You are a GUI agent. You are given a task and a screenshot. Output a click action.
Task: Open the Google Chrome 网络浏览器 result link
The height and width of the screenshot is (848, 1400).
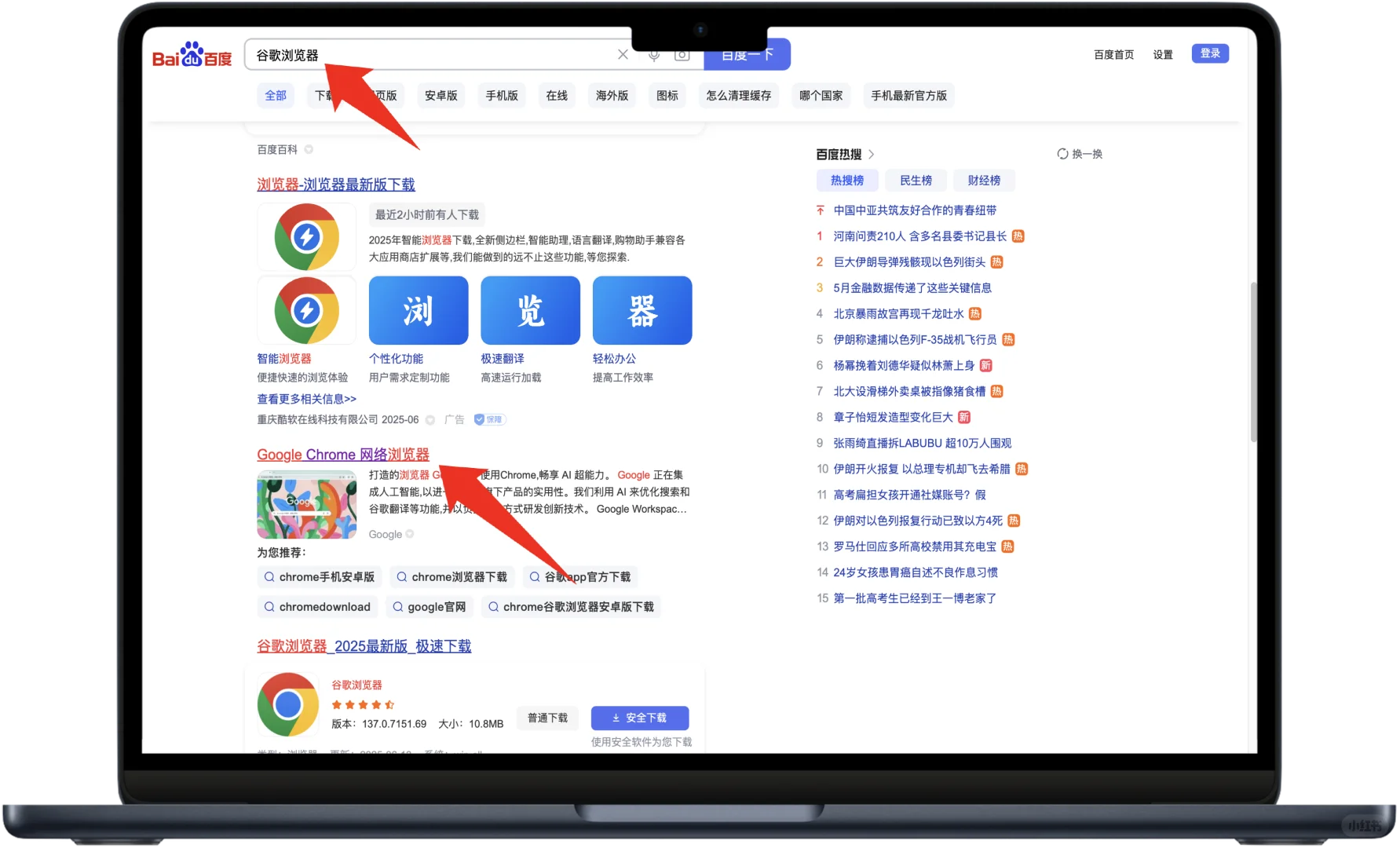pos(342,454)
